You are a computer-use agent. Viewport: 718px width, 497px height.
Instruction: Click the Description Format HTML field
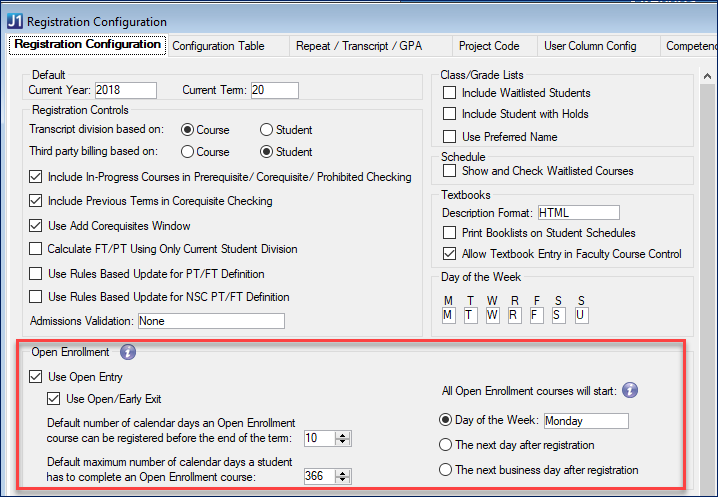click(578, 212)
